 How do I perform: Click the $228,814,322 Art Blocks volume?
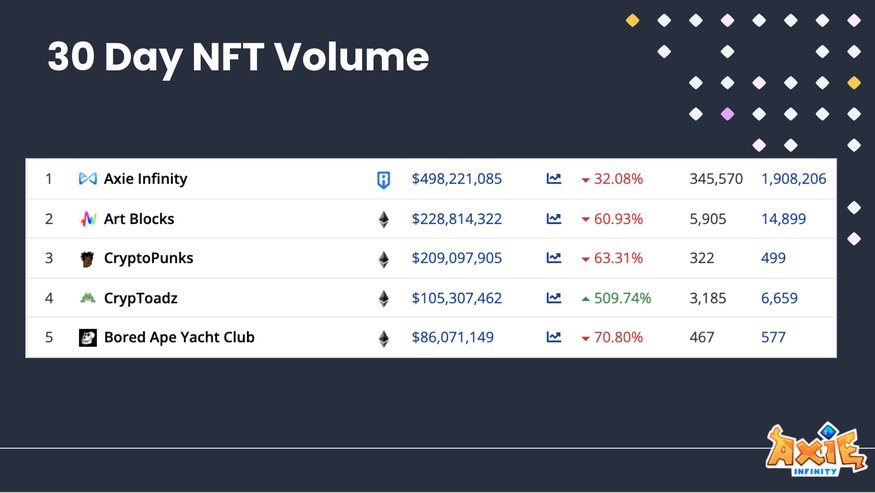[457, 219]
